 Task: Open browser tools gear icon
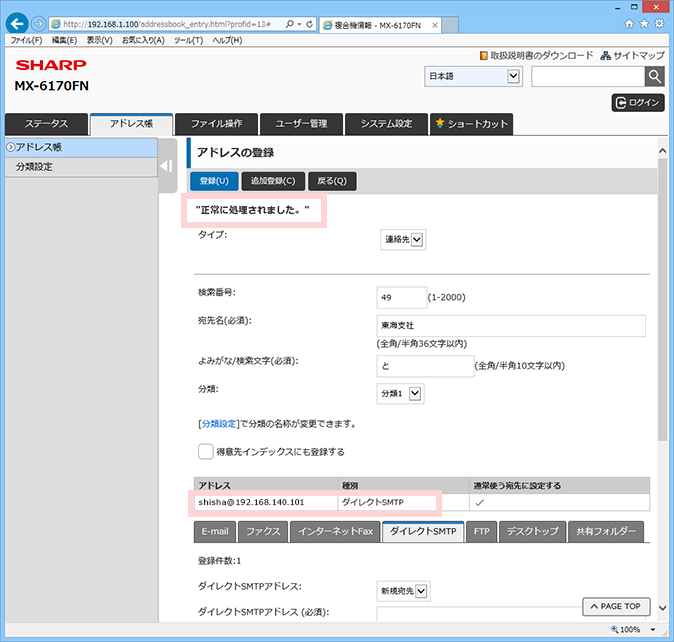(x=659, y=24)
